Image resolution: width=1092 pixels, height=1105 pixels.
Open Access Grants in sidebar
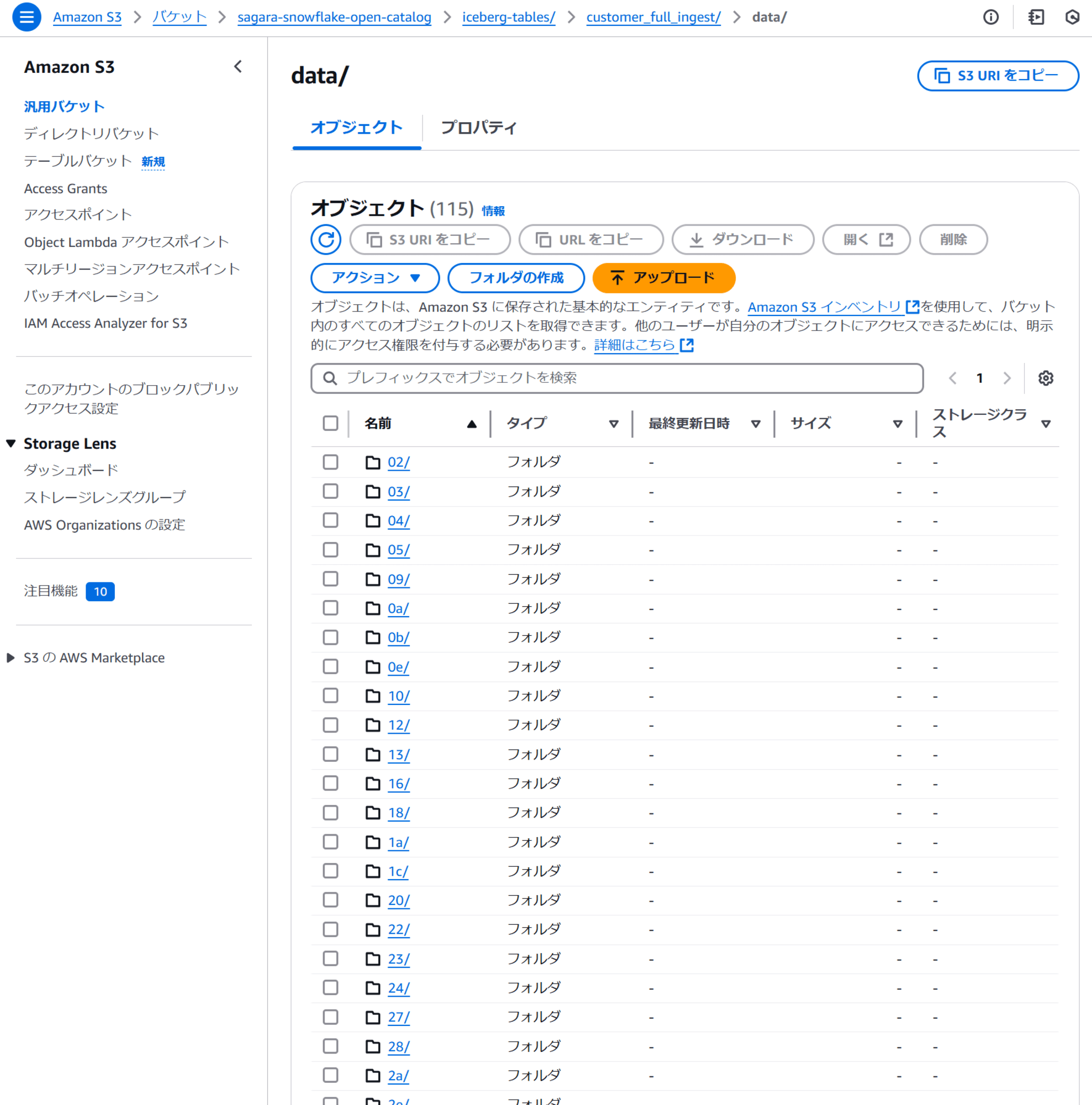66,189
